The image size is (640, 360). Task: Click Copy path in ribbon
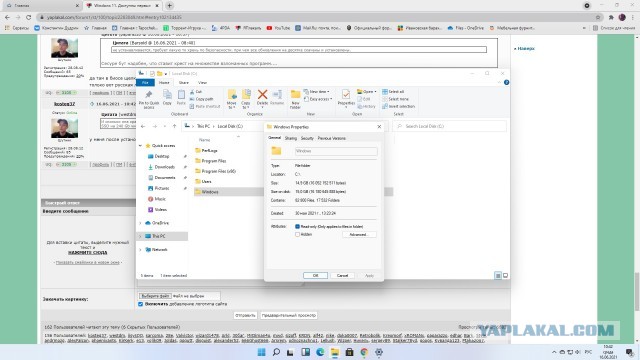point(202,99)
